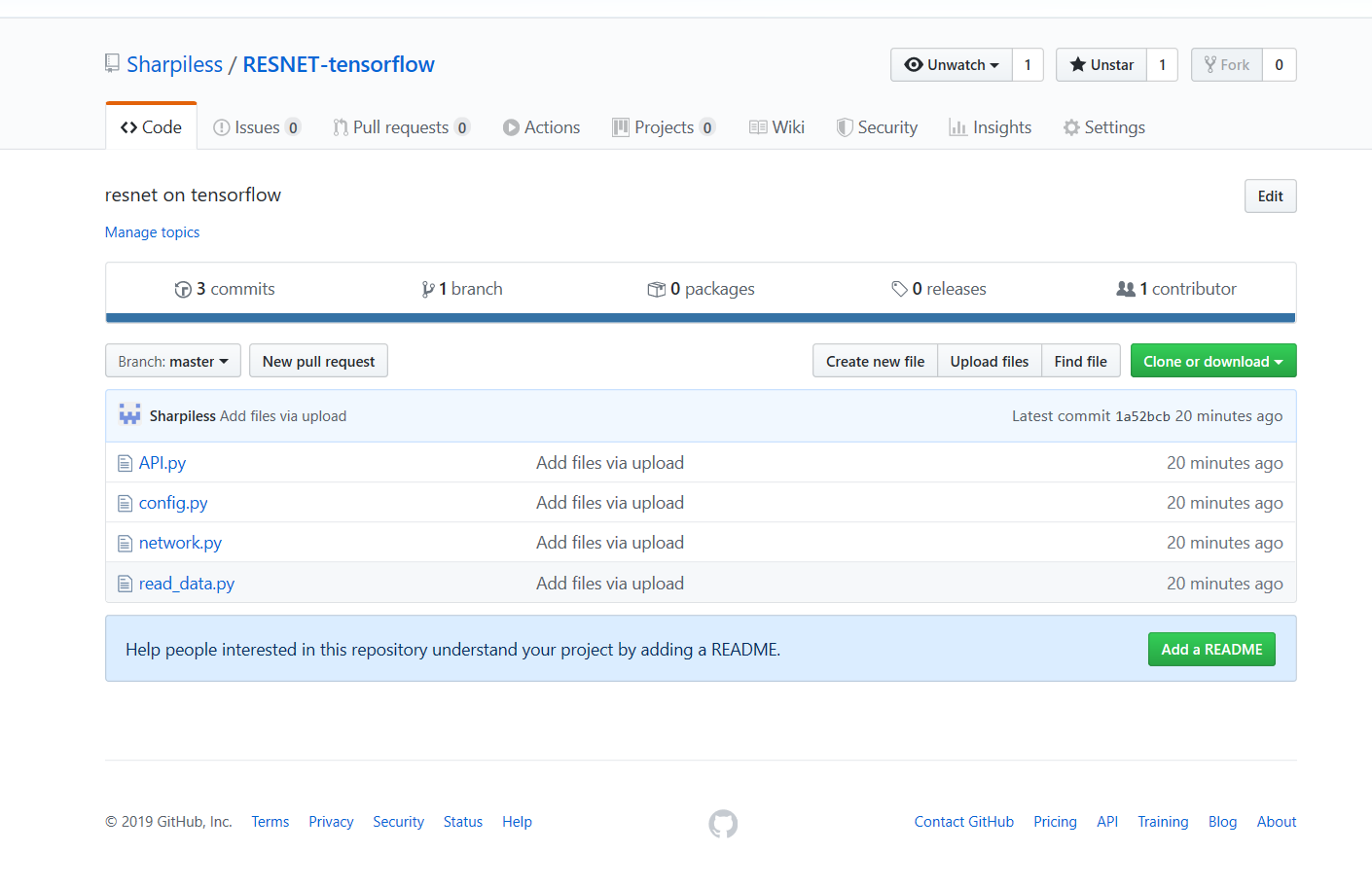Open the Pull requests tab
The image size is (1372, 888).
click(401, 127)
